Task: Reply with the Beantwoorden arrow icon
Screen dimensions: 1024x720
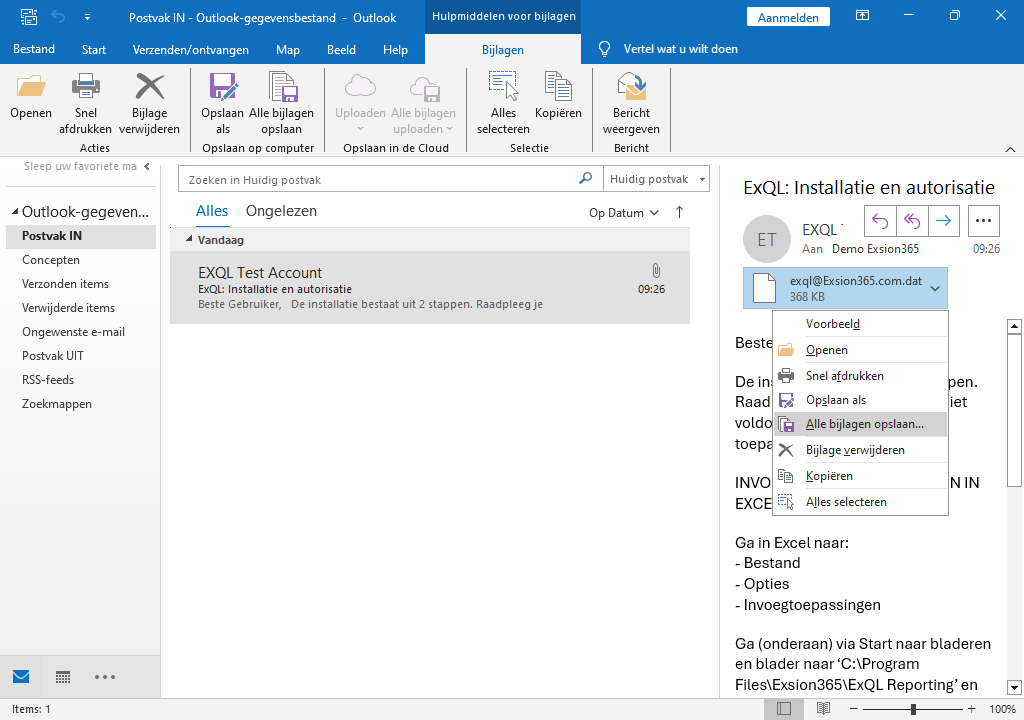Action: tap(880, 221)
